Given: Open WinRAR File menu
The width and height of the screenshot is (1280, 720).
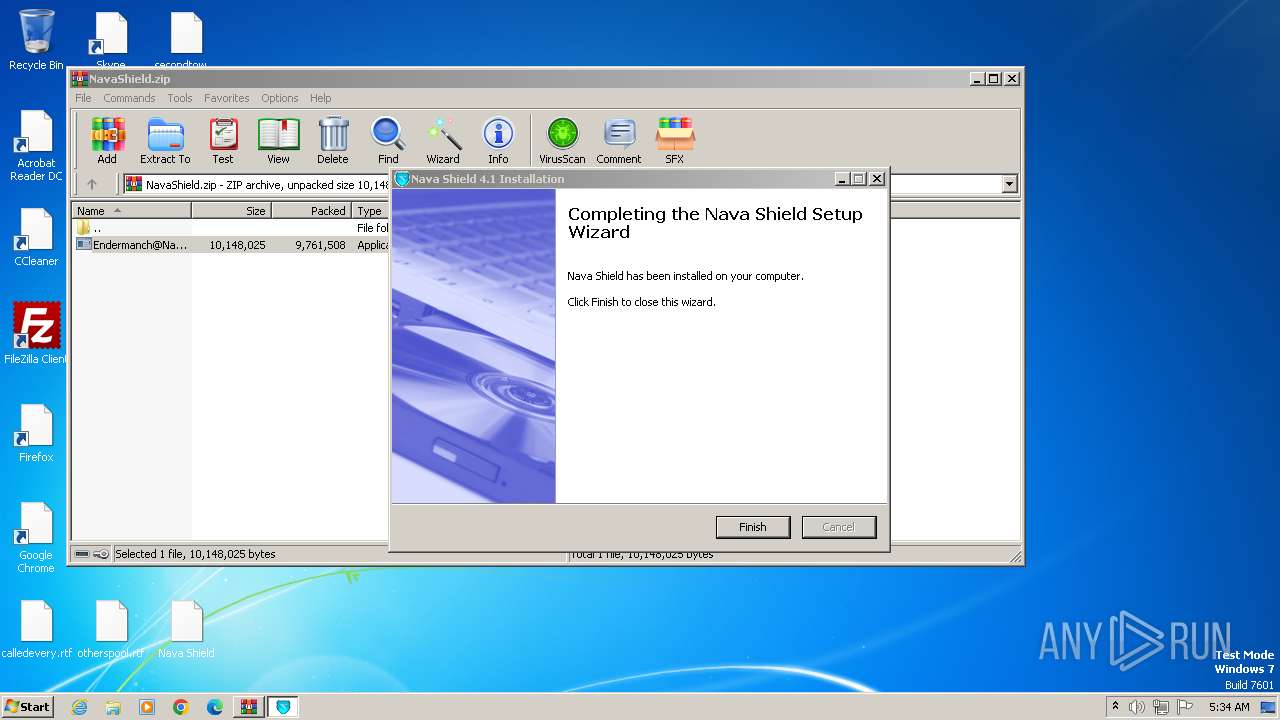Looking at the screenshot, I should (x=83, y=98).
